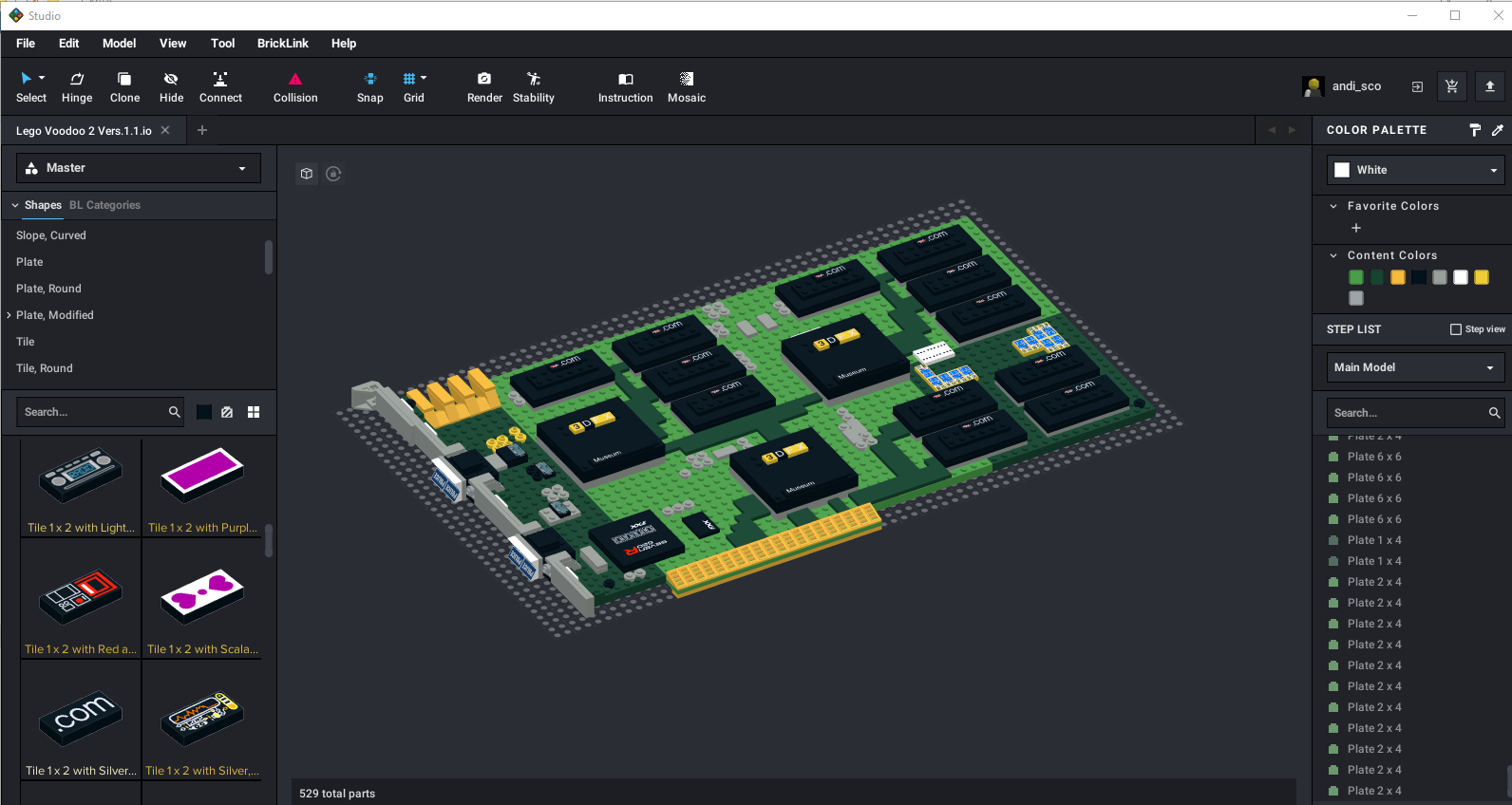Click the step list search magnifier icon
This screenshot has height=805, width=1512.
click(x=1494, y=413)
